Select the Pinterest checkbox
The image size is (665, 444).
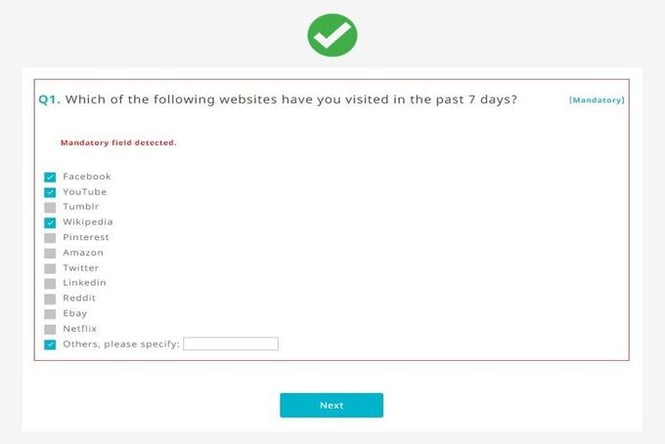tap(50, 238)
